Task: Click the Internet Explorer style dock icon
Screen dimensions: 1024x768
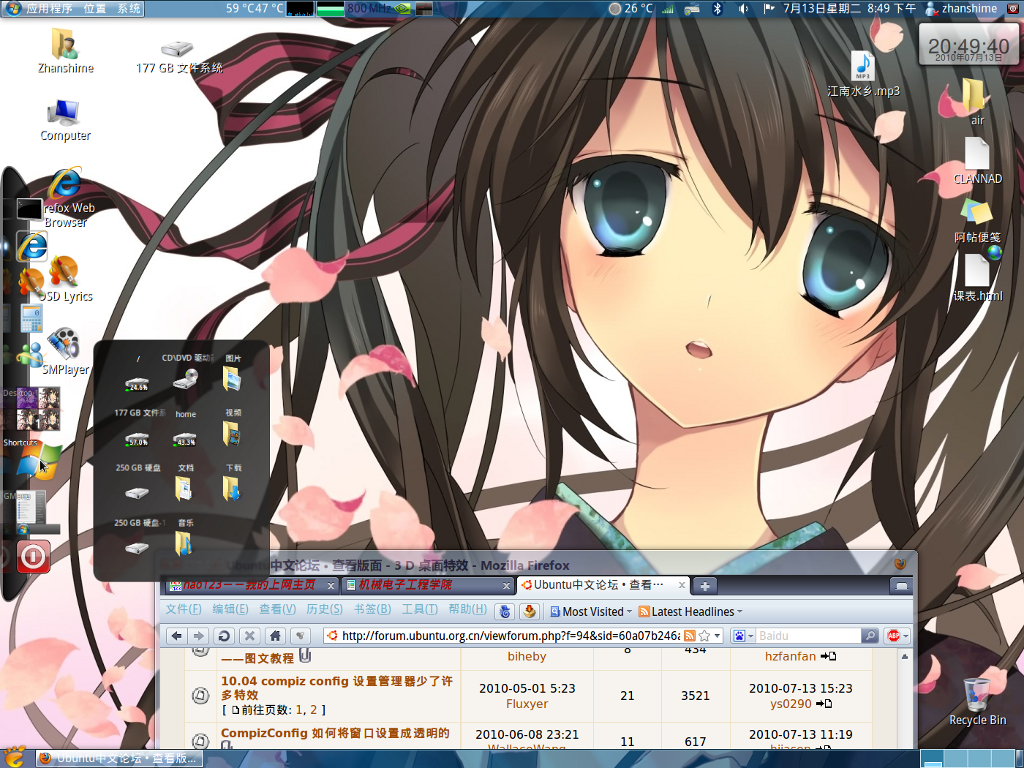Action: coord(31,247)
